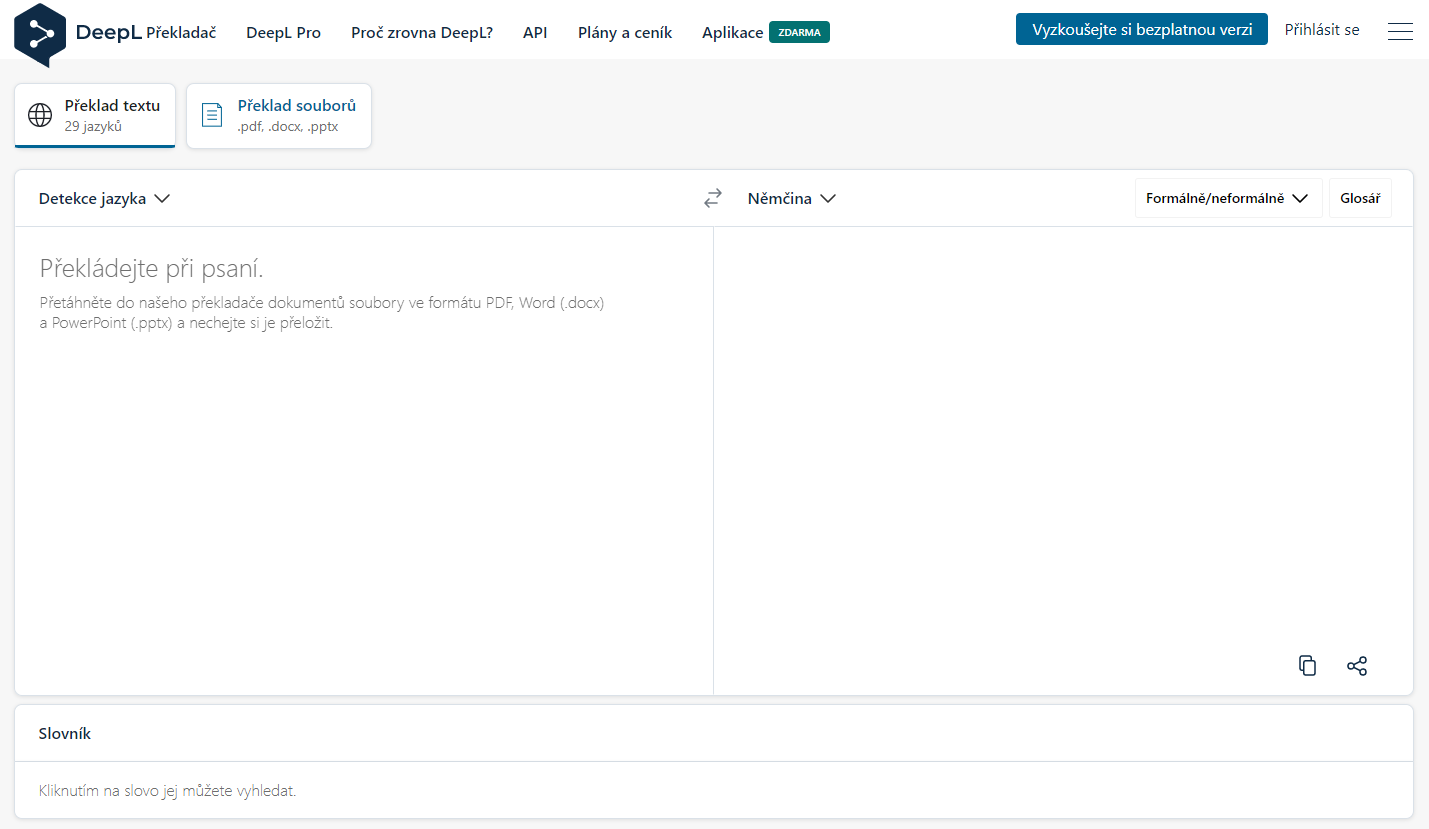Open the Němčina target language dropdown
This screenshot has width=1429, height=829.
[791, 198]
